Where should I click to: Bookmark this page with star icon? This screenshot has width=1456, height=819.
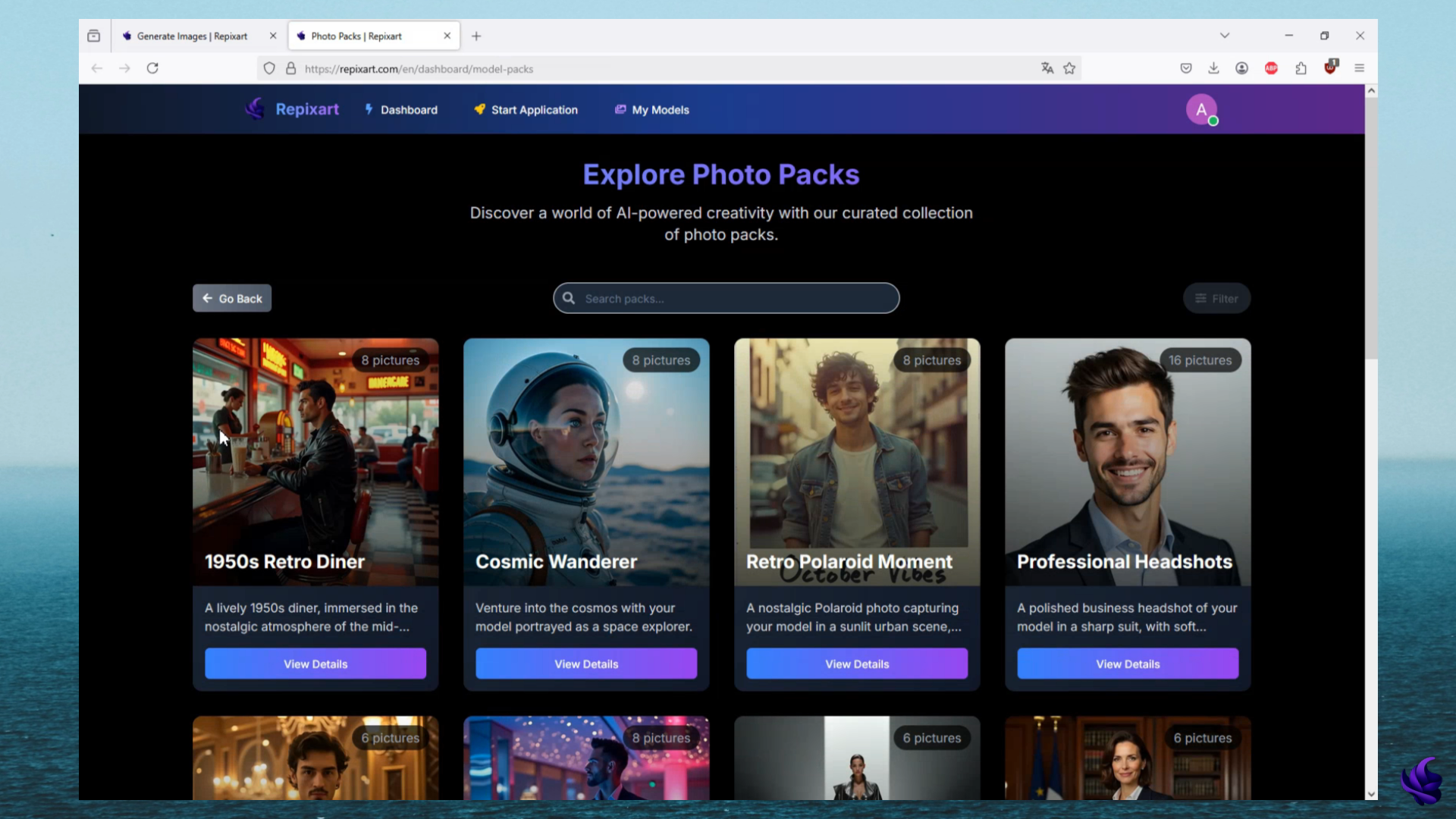[x=1069, y=68]
